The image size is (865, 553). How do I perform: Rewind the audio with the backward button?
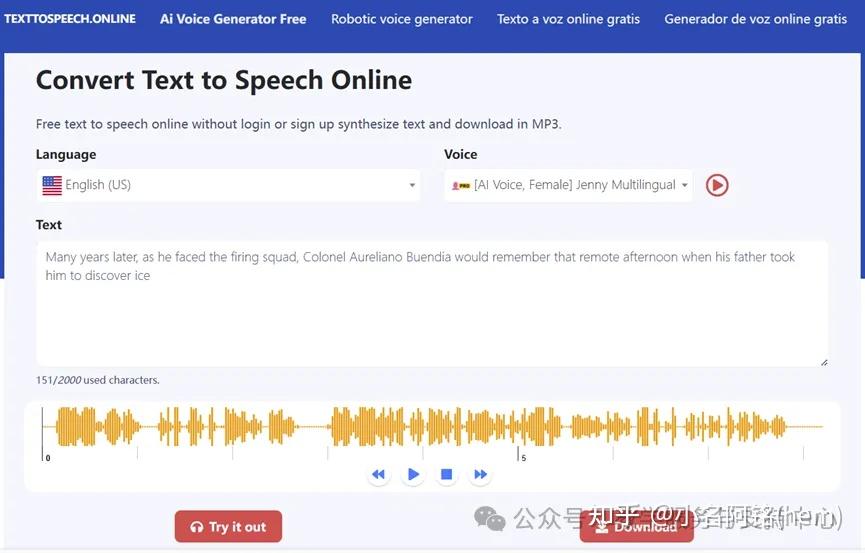[378, 474]
